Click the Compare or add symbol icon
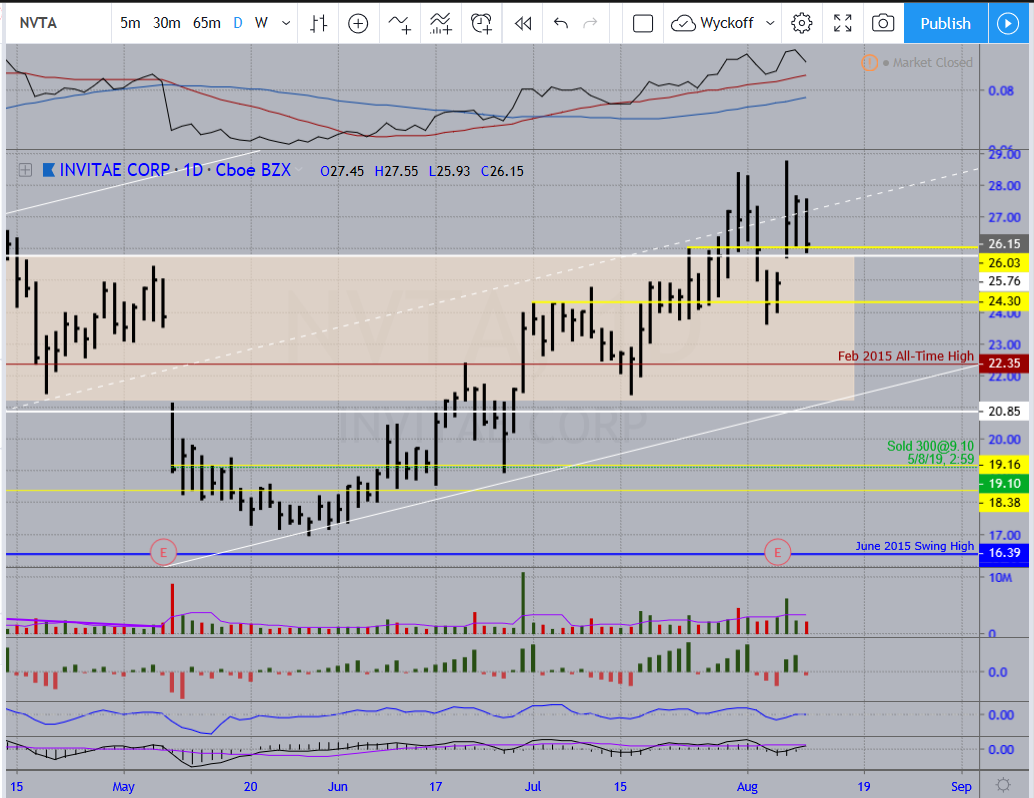 click(x=358, y=23)
